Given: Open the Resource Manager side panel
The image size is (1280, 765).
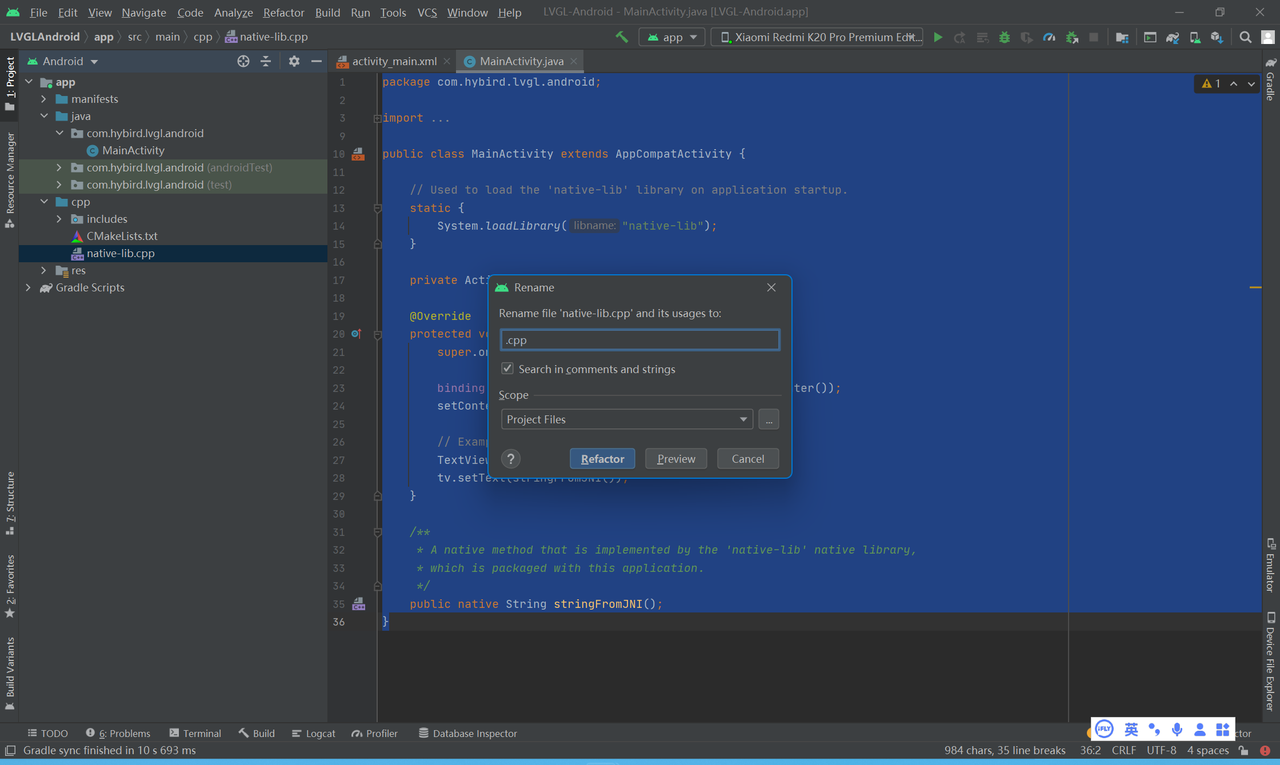Looking at the screenshot, I should click(x=10, y=181).
